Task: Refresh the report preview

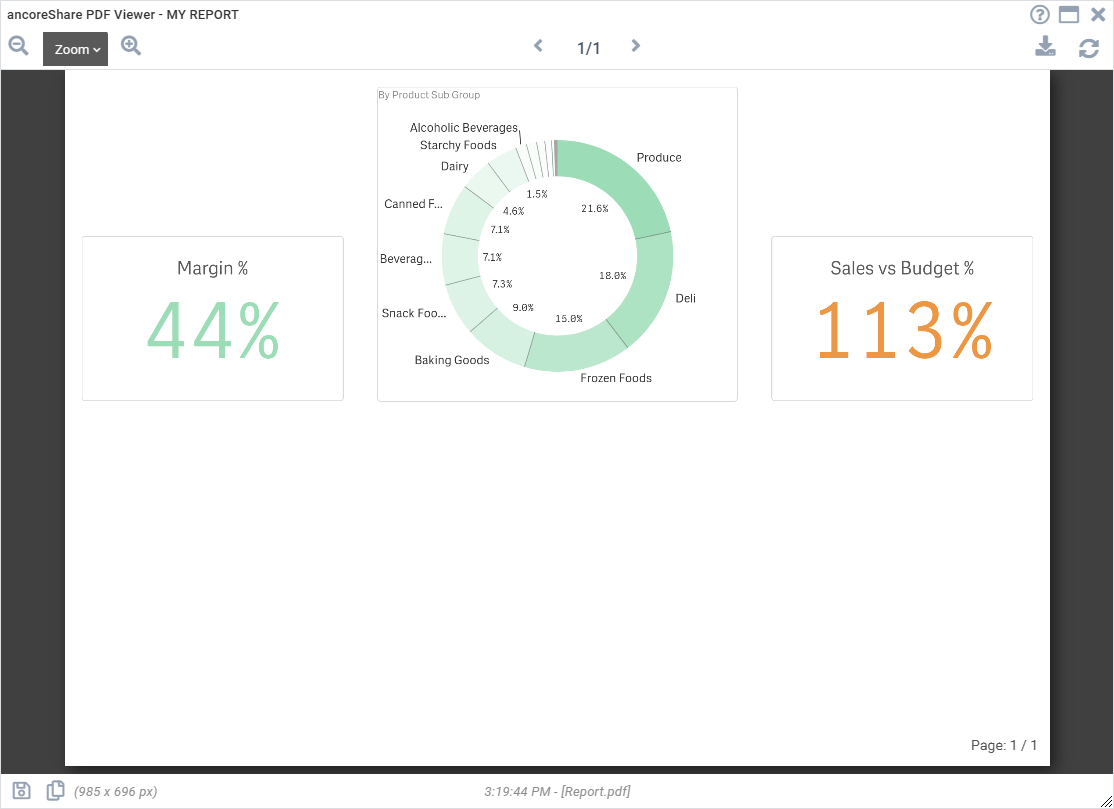Action: pos(1088,48)
